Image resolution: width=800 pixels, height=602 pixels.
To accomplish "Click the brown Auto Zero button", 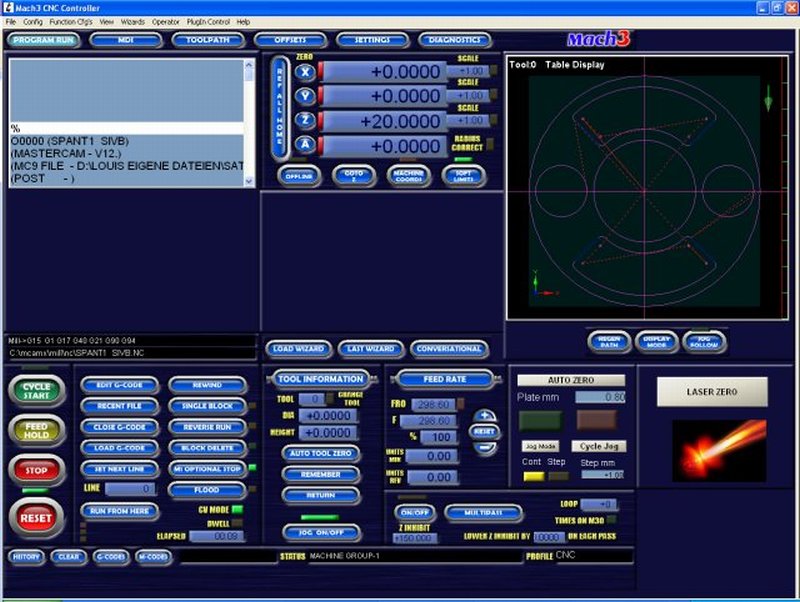I will point(596,420).
